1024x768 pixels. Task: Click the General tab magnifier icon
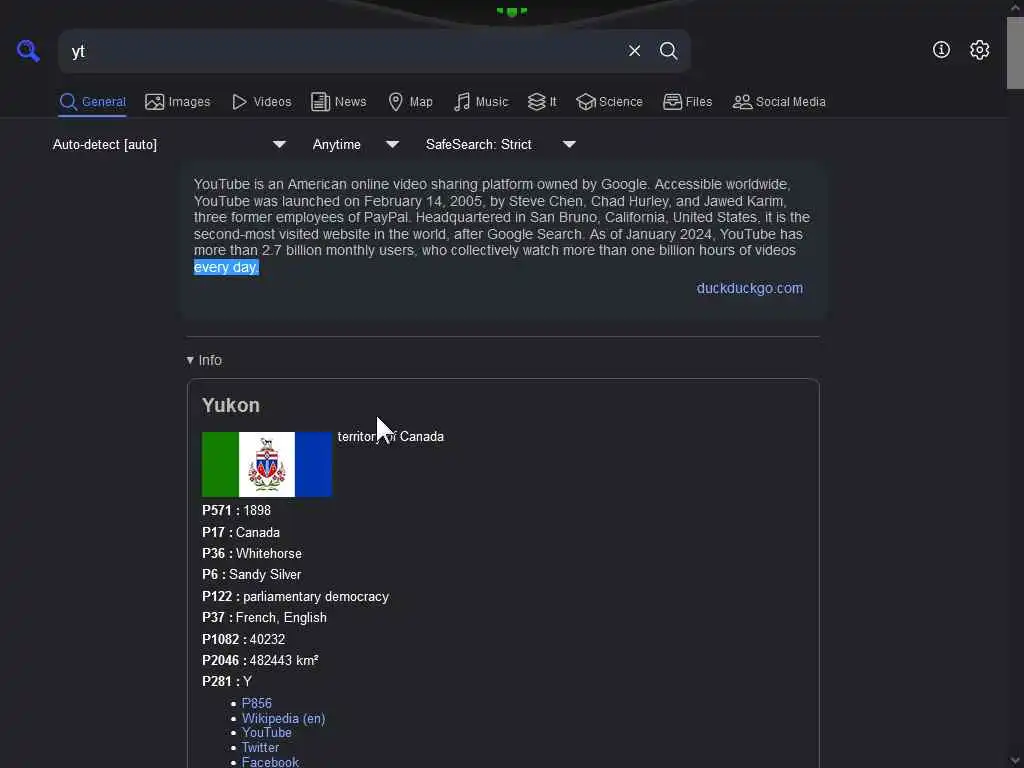68,102
